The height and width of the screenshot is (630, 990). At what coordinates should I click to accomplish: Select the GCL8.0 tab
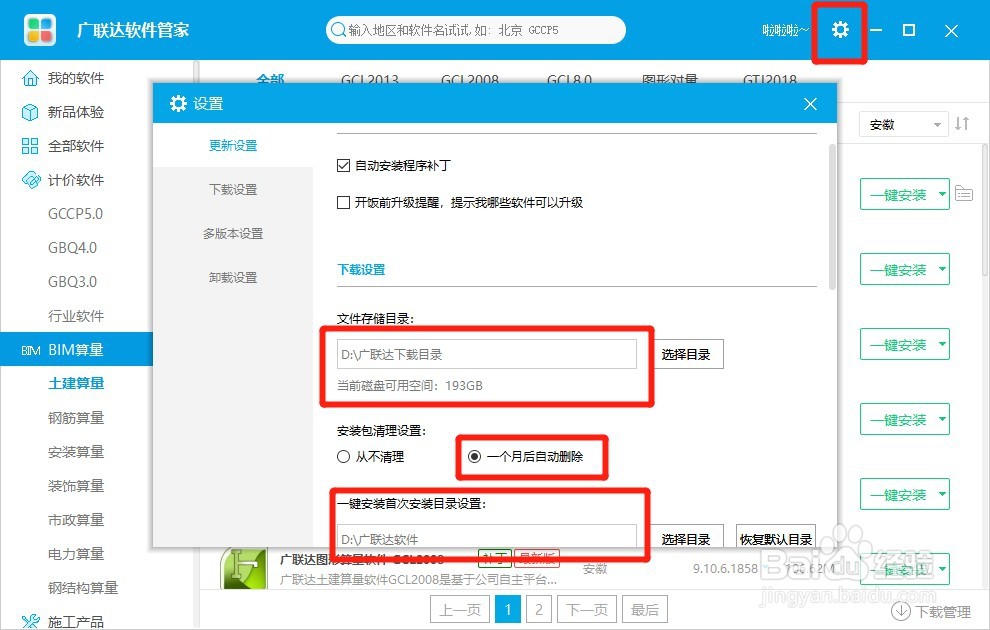tap(569, 80)
